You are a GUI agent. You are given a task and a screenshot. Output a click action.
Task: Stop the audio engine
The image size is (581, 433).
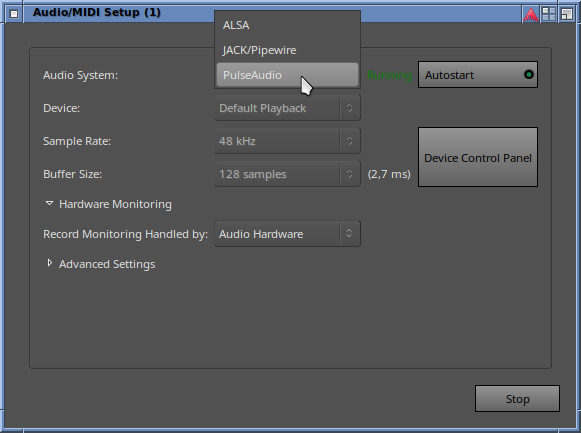point(517,399)
